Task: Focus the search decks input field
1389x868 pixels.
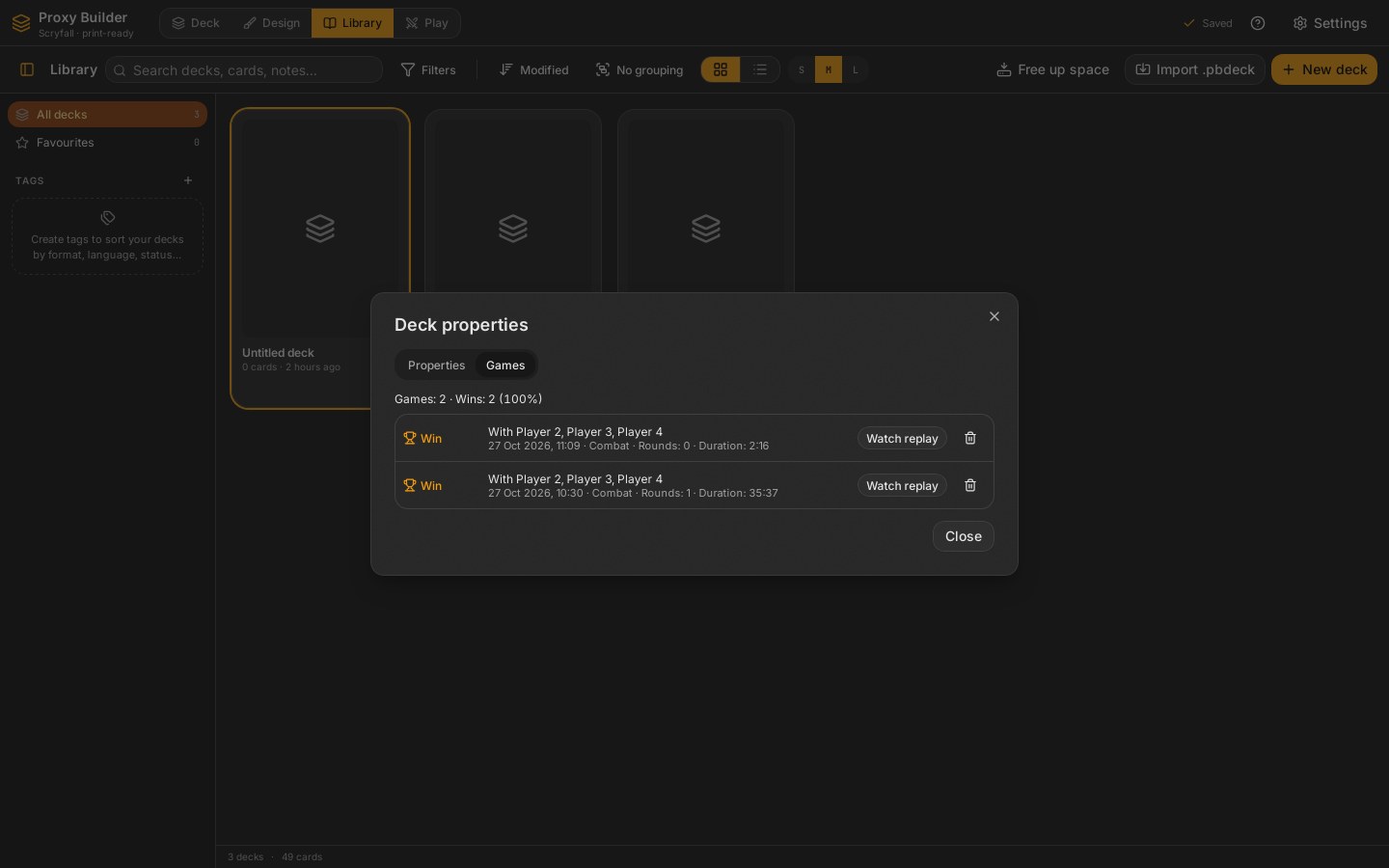Action: click(244, 69)
